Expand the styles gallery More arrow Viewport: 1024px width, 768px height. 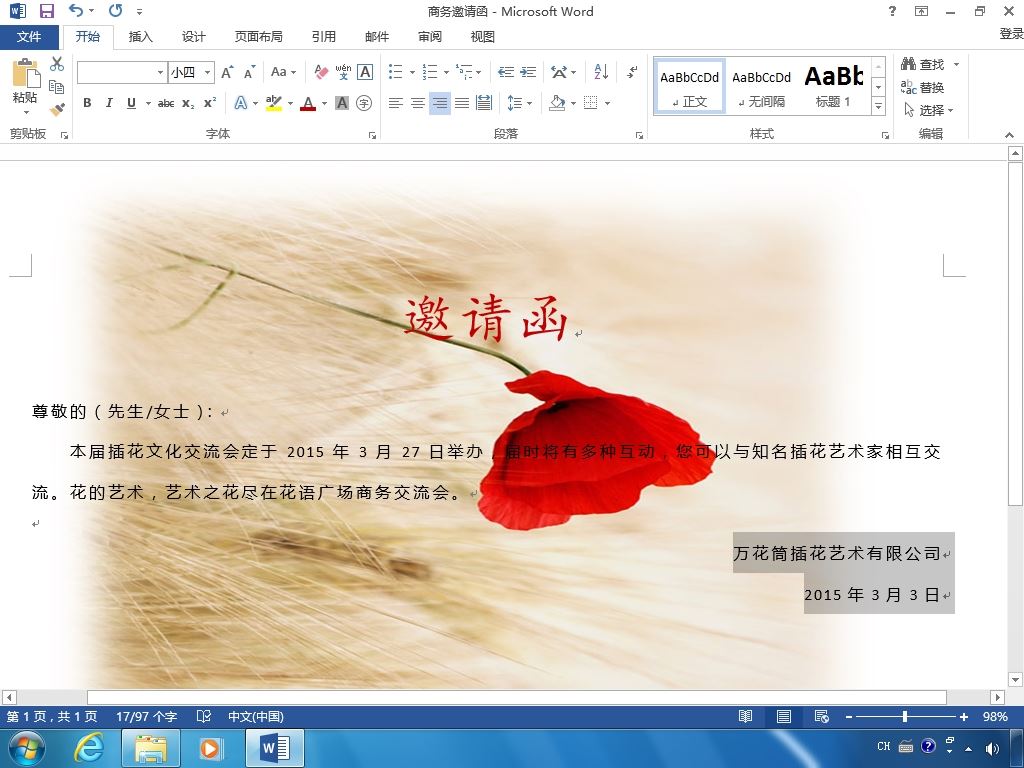[x=878, y=106]
